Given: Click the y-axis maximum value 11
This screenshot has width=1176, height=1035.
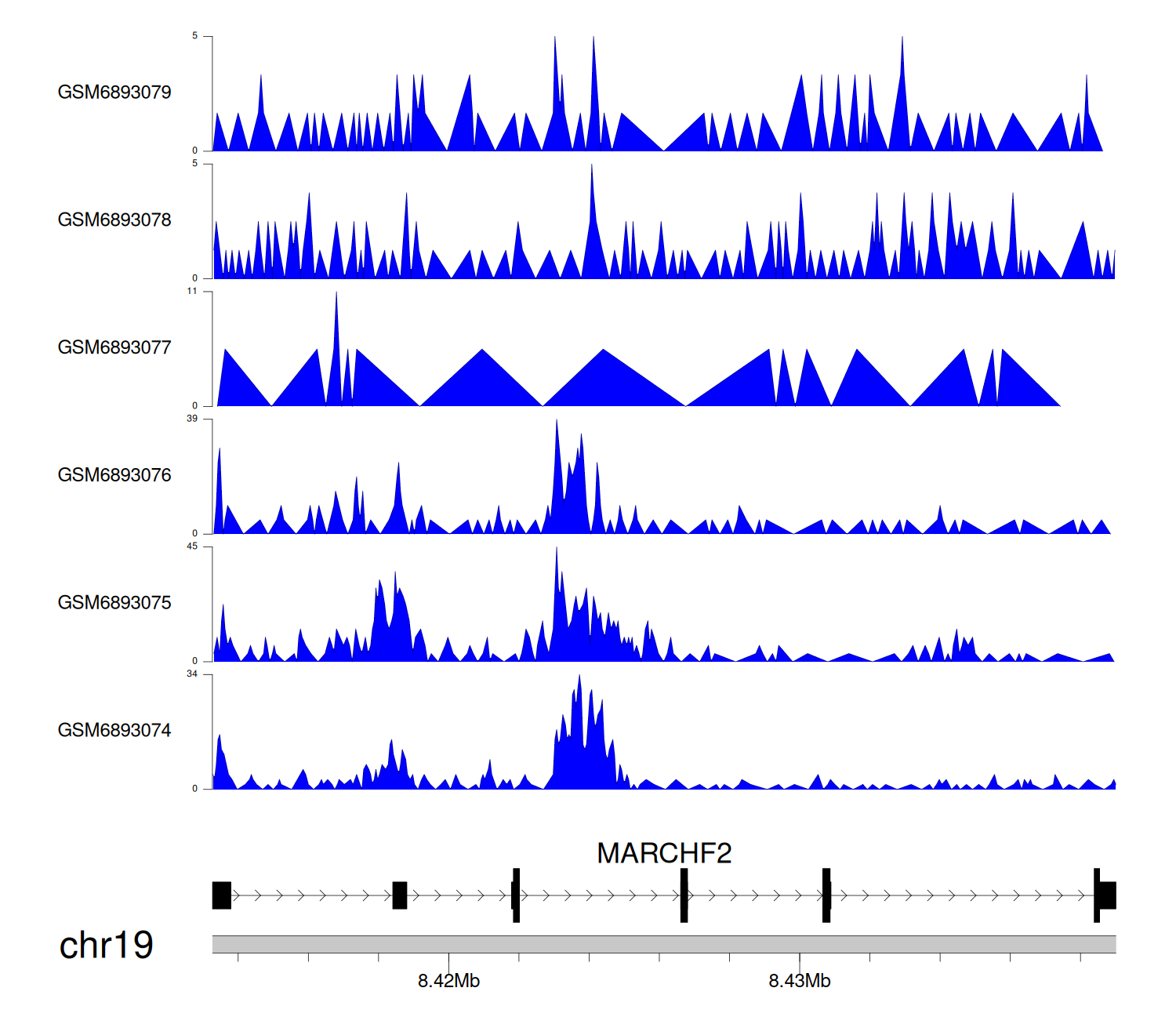Looking at the screenshot, I should [x=192, y=292].
